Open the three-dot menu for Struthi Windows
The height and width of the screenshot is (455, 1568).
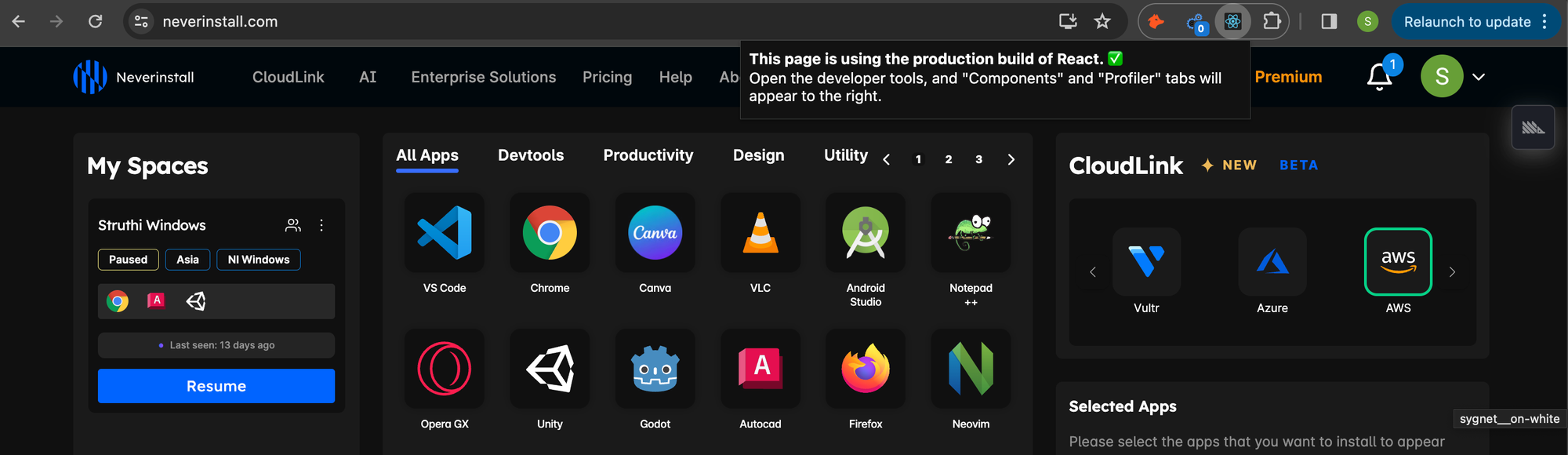[321, 225]
